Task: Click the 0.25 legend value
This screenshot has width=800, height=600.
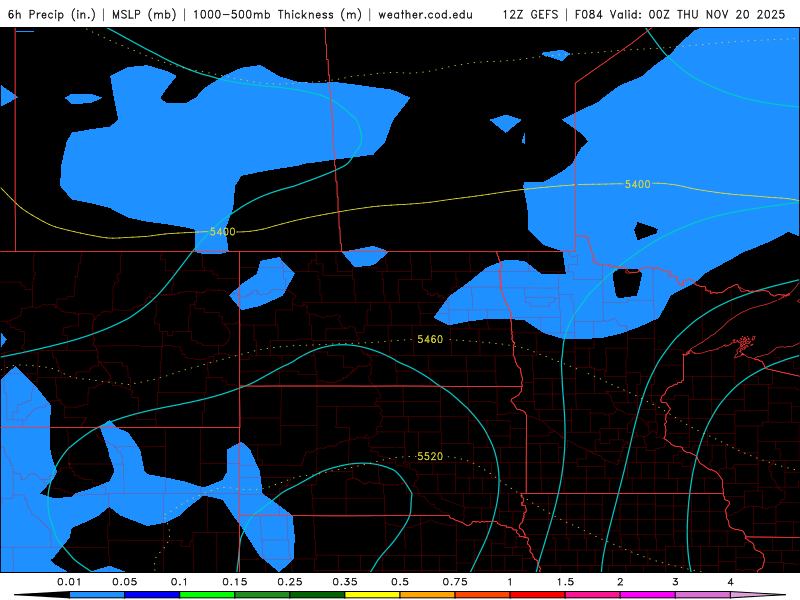Action: [x=290, y=582]
